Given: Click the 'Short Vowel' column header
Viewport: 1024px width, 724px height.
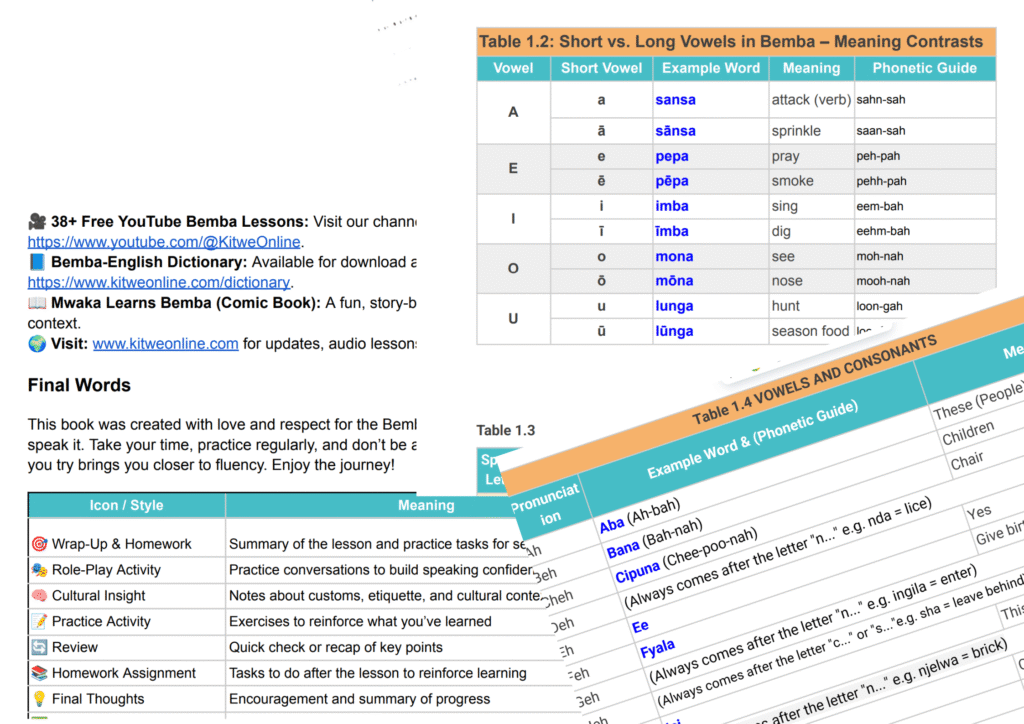Looking at the screenshot, I should [x=601, y=68].
